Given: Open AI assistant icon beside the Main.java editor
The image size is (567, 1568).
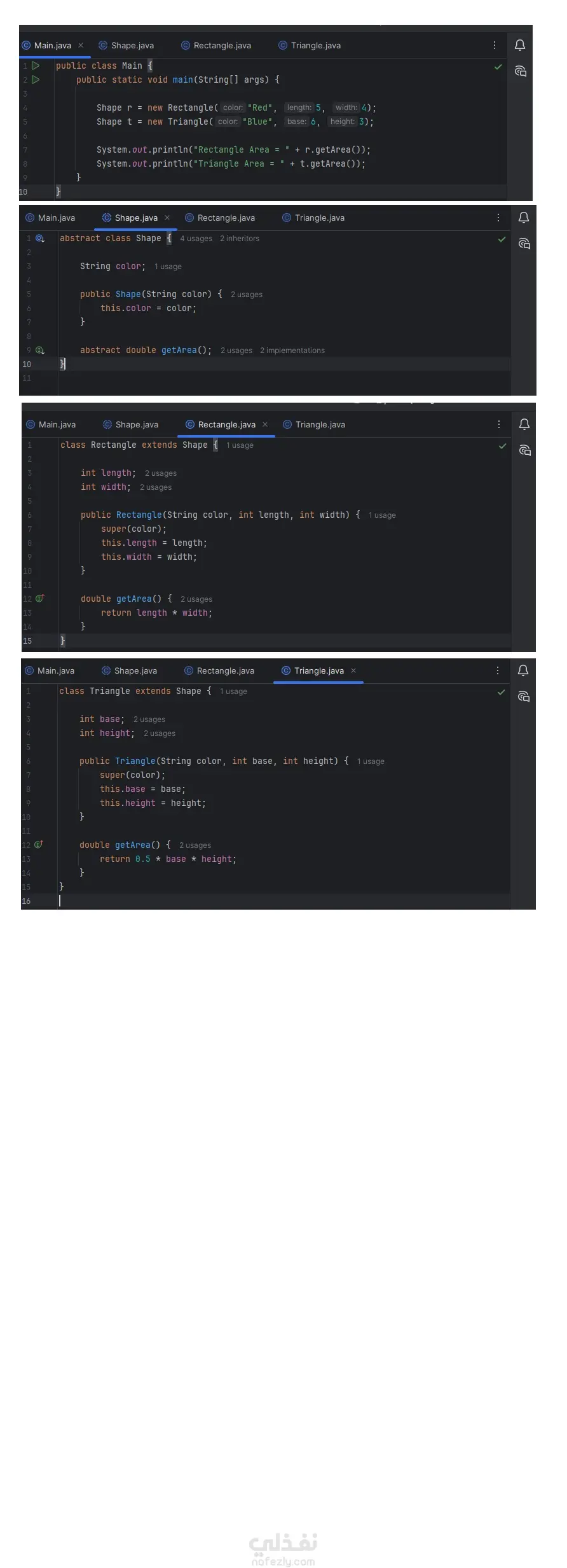Looking at the screenshot, I should tap(521, 71).
